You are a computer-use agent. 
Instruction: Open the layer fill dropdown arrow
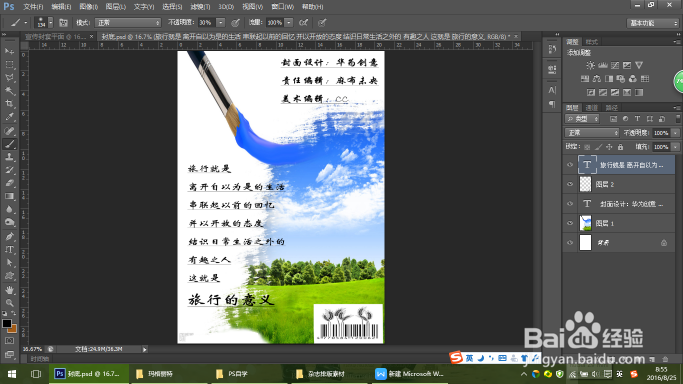click(676, 147)
